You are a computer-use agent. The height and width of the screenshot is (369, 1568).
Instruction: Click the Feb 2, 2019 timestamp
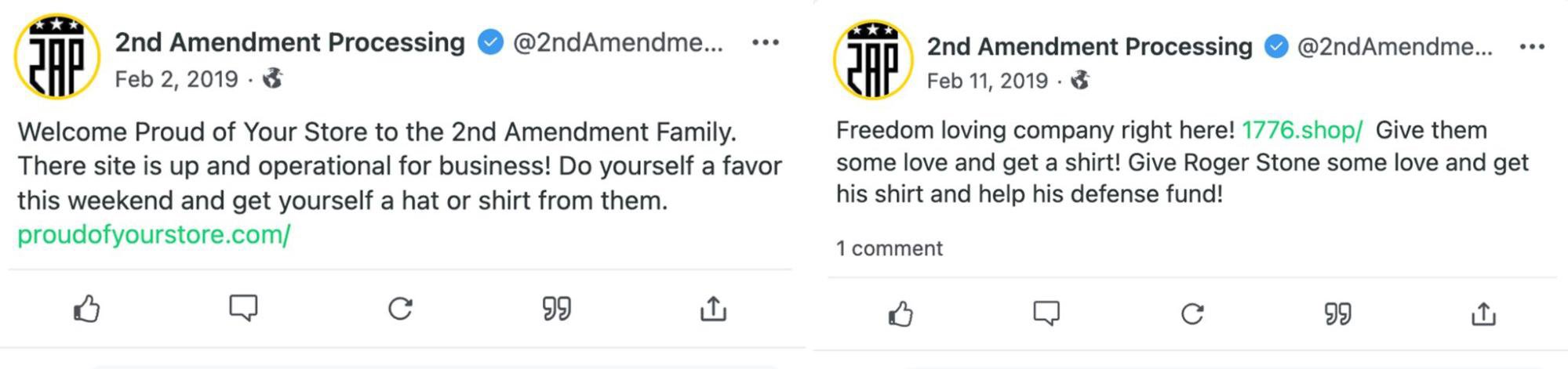(x=176, y=79)
